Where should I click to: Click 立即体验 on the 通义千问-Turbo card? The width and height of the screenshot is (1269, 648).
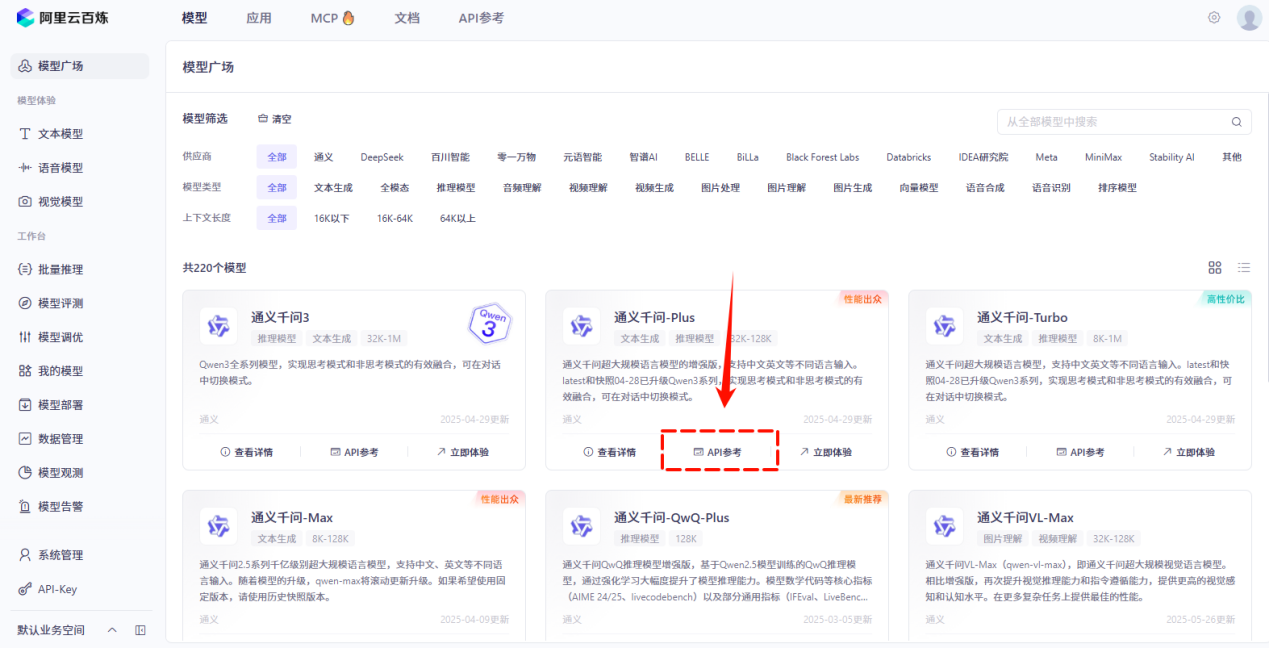coord(1188,452)
